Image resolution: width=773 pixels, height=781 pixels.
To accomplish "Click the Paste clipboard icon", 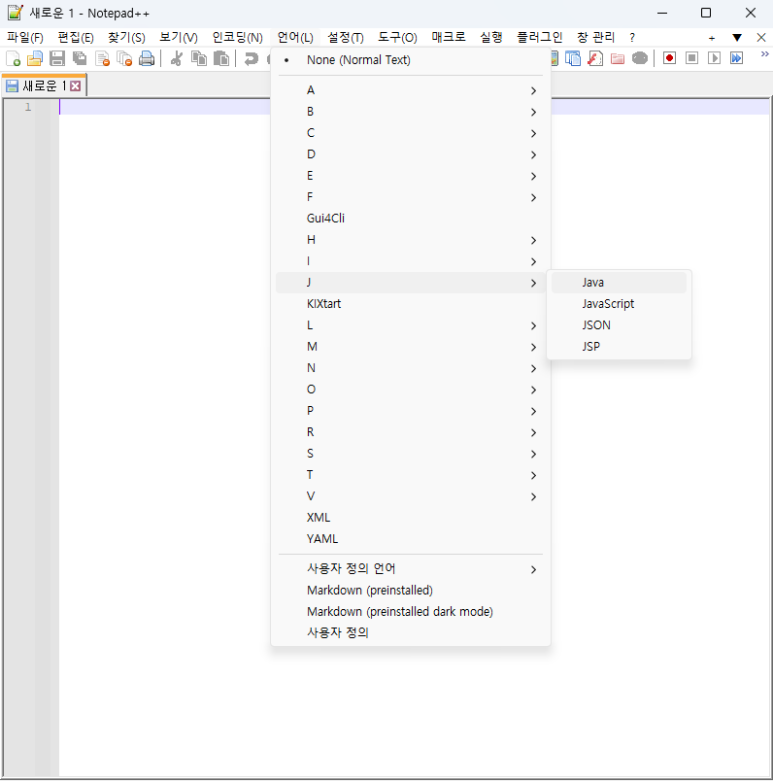I will tap(221, 59).
